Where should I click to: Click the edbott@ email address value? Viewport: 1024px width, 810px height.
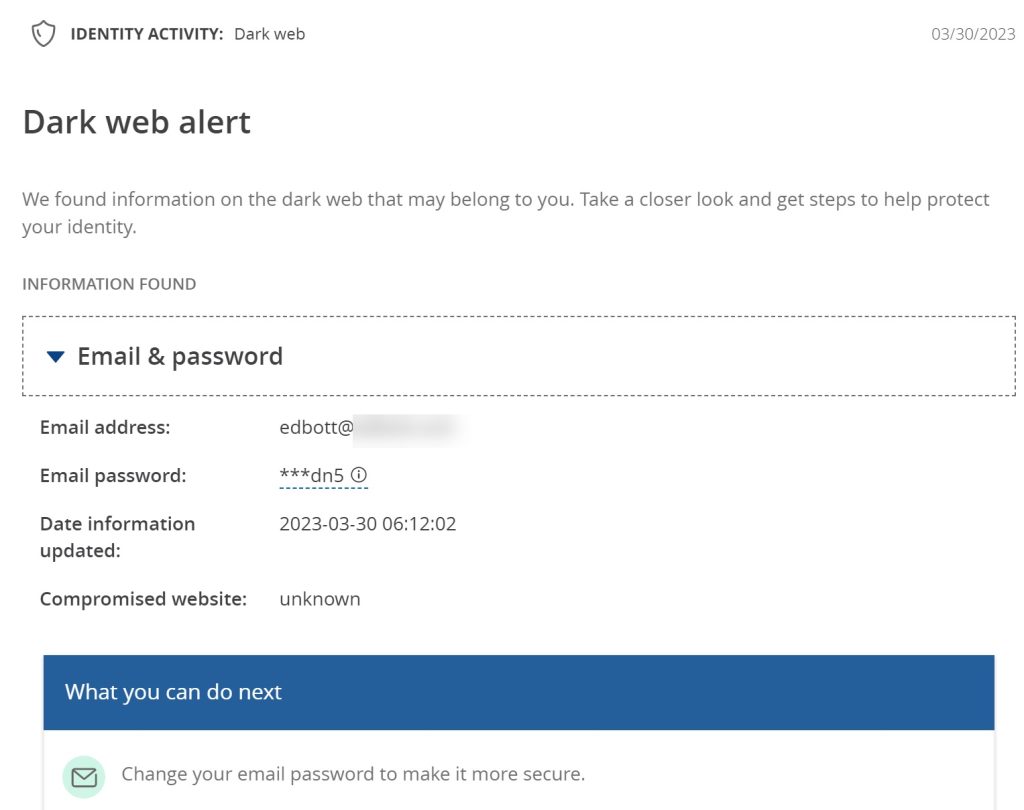[x=317, y=428]
